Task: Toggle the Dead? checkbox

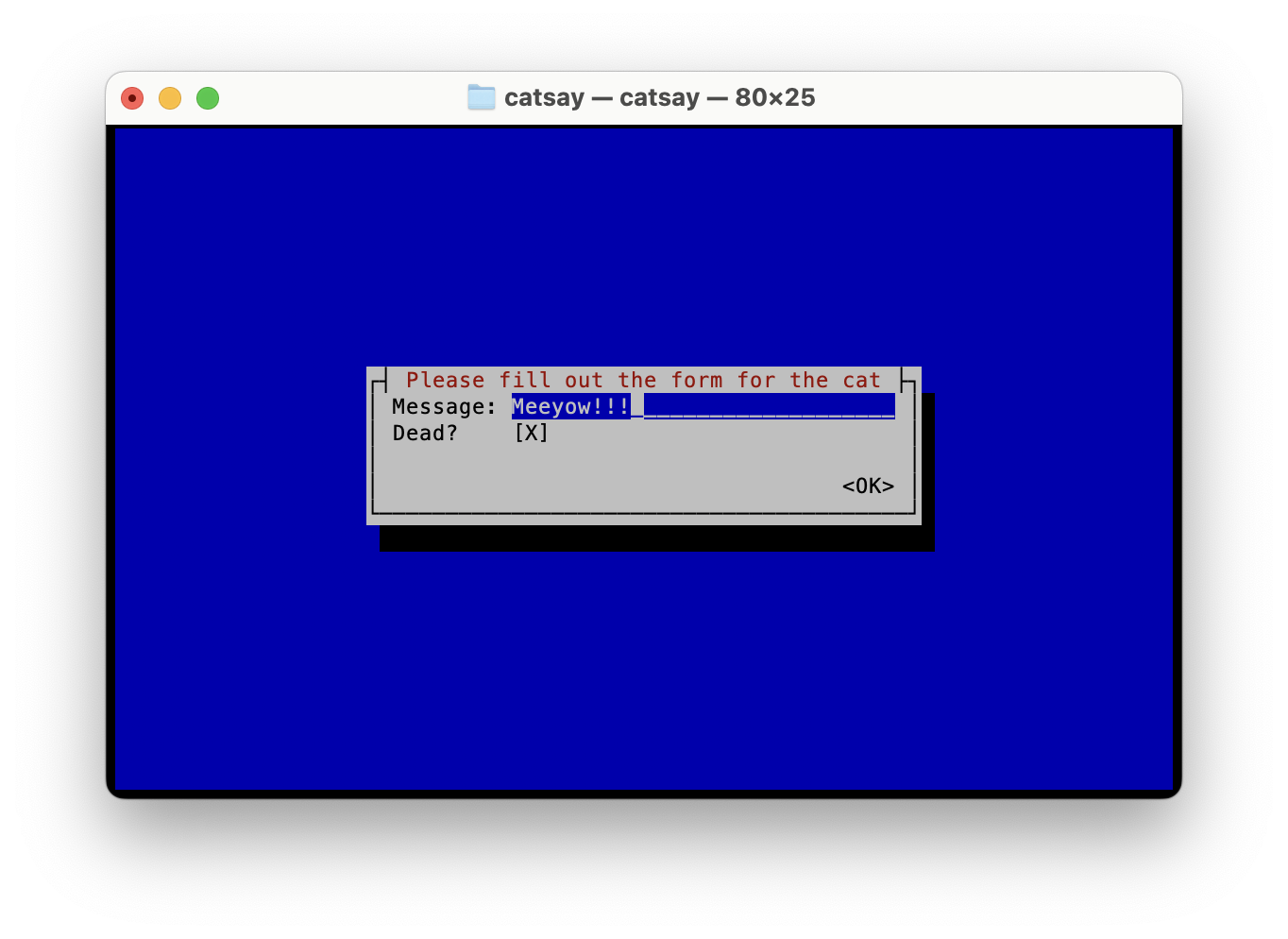Action: [531, 433]
